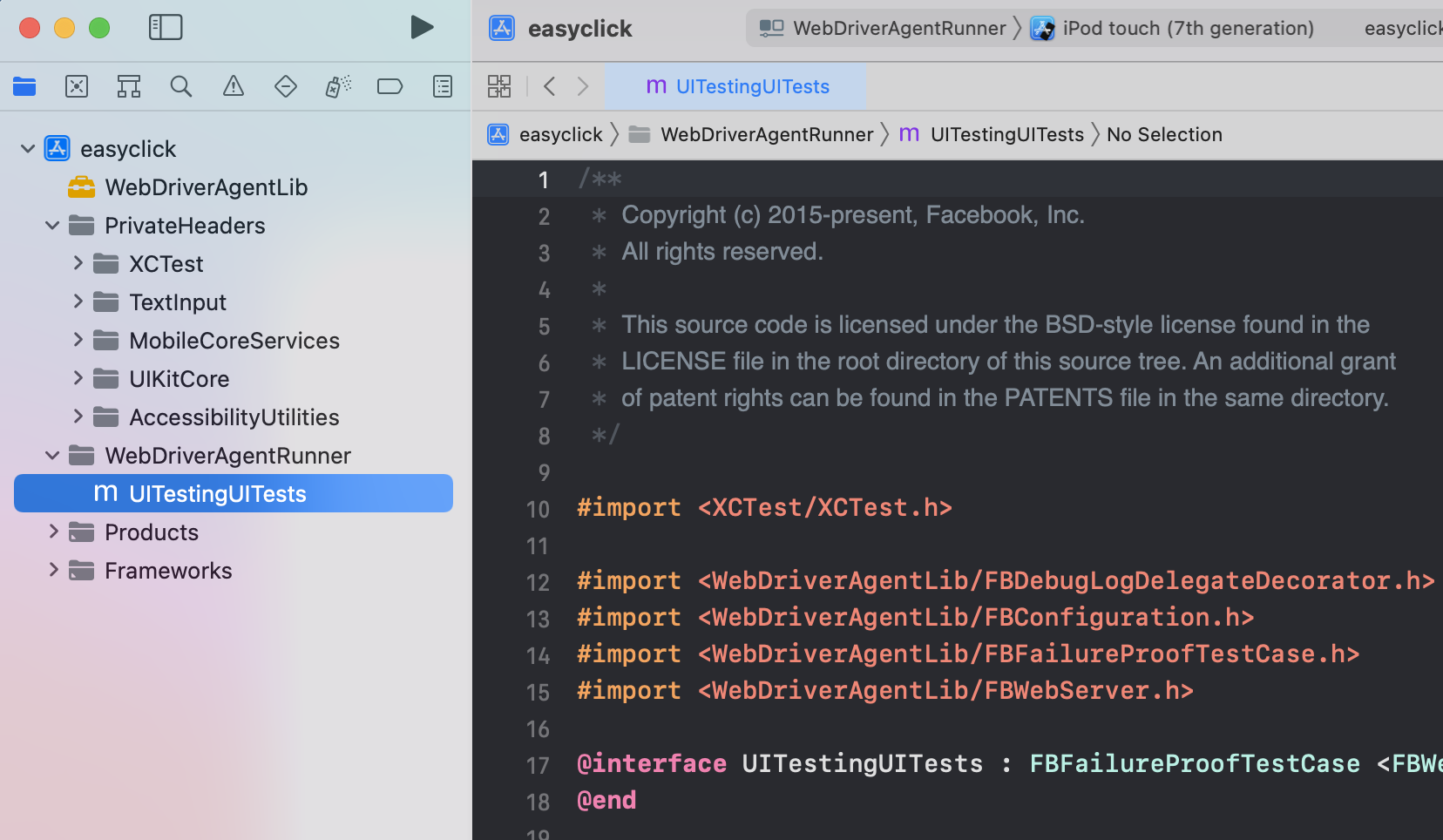
Task: Open the Find navigator magnifier
Action: tap(181, 86)
